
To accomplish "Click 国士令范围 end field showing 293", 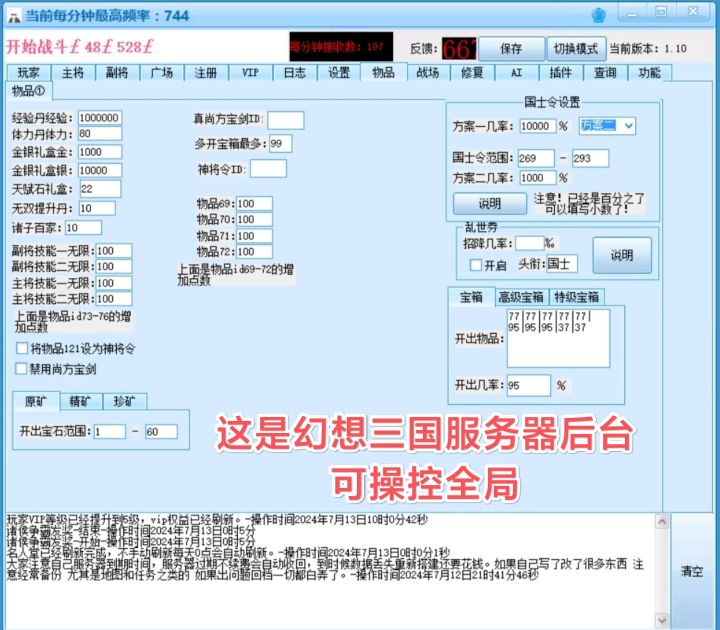I will coord(591,158).
